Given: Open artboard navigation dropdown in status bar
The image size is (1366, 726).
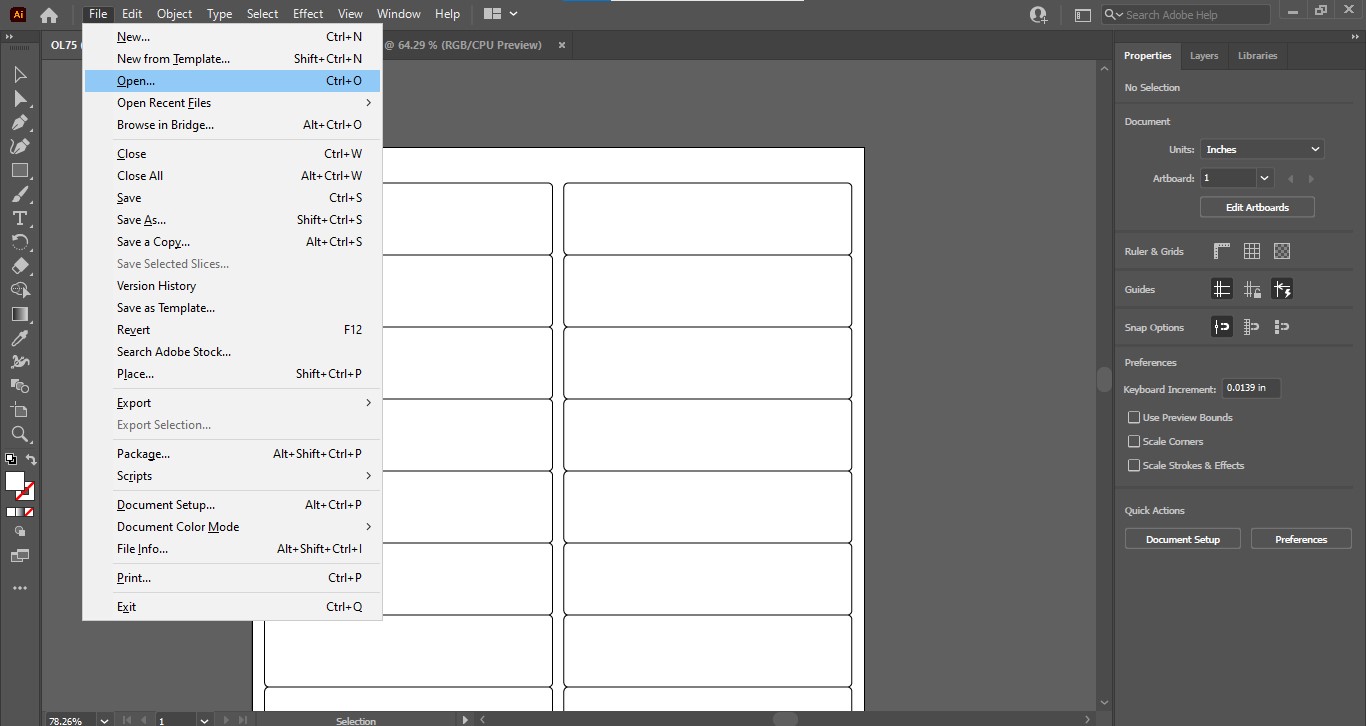Looking at the screenshot, I should click(x=204, y=720).
